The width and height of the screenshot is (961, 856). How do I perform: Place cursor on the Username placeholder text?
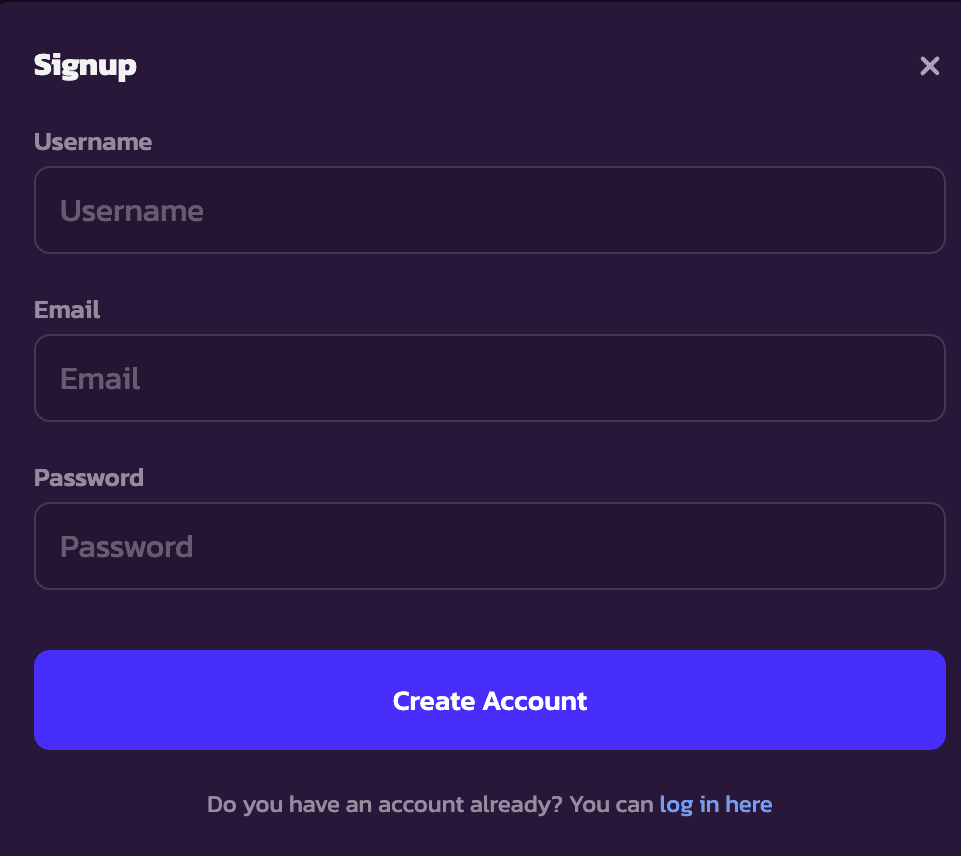(x=132, y=211)
